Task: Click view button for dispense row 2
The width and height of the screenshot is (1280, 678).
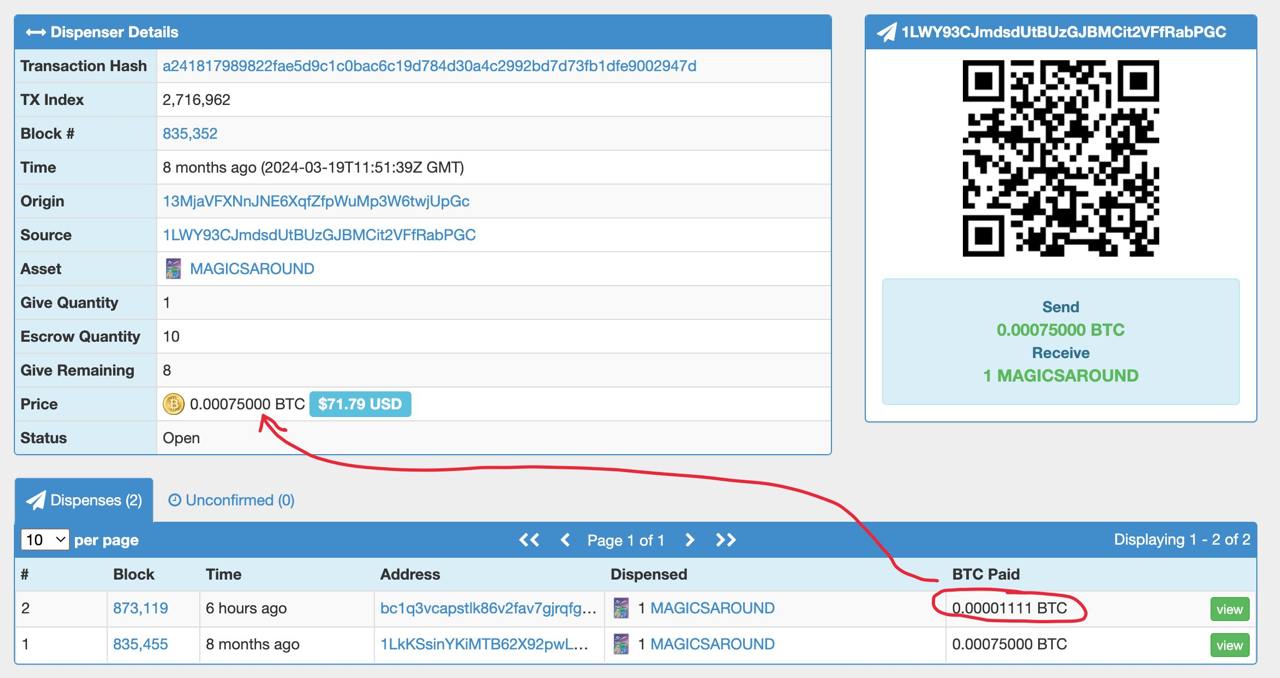Action: [1230, 609]
